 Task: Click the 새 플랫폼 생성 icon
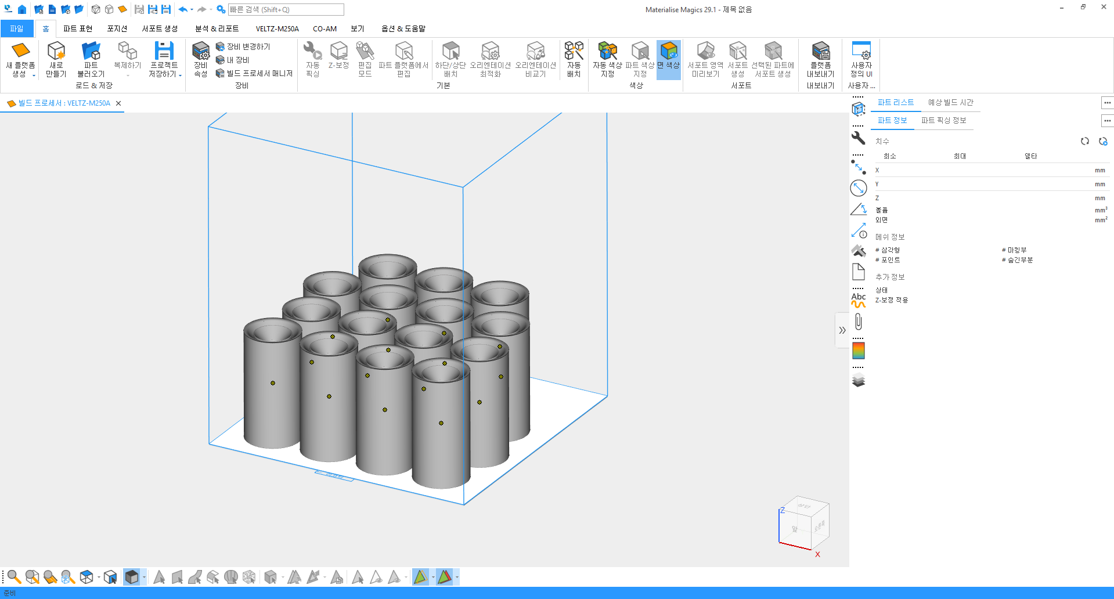coord(20,51)
